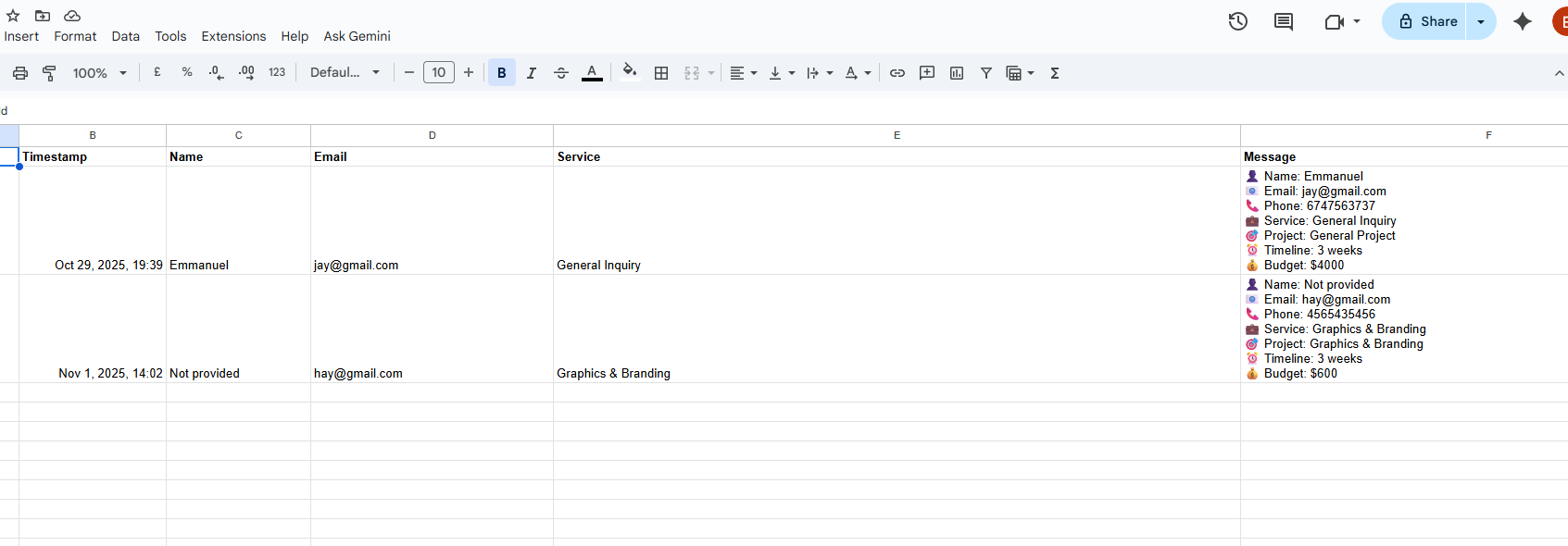Open the Extensions menu

(233, 36)
